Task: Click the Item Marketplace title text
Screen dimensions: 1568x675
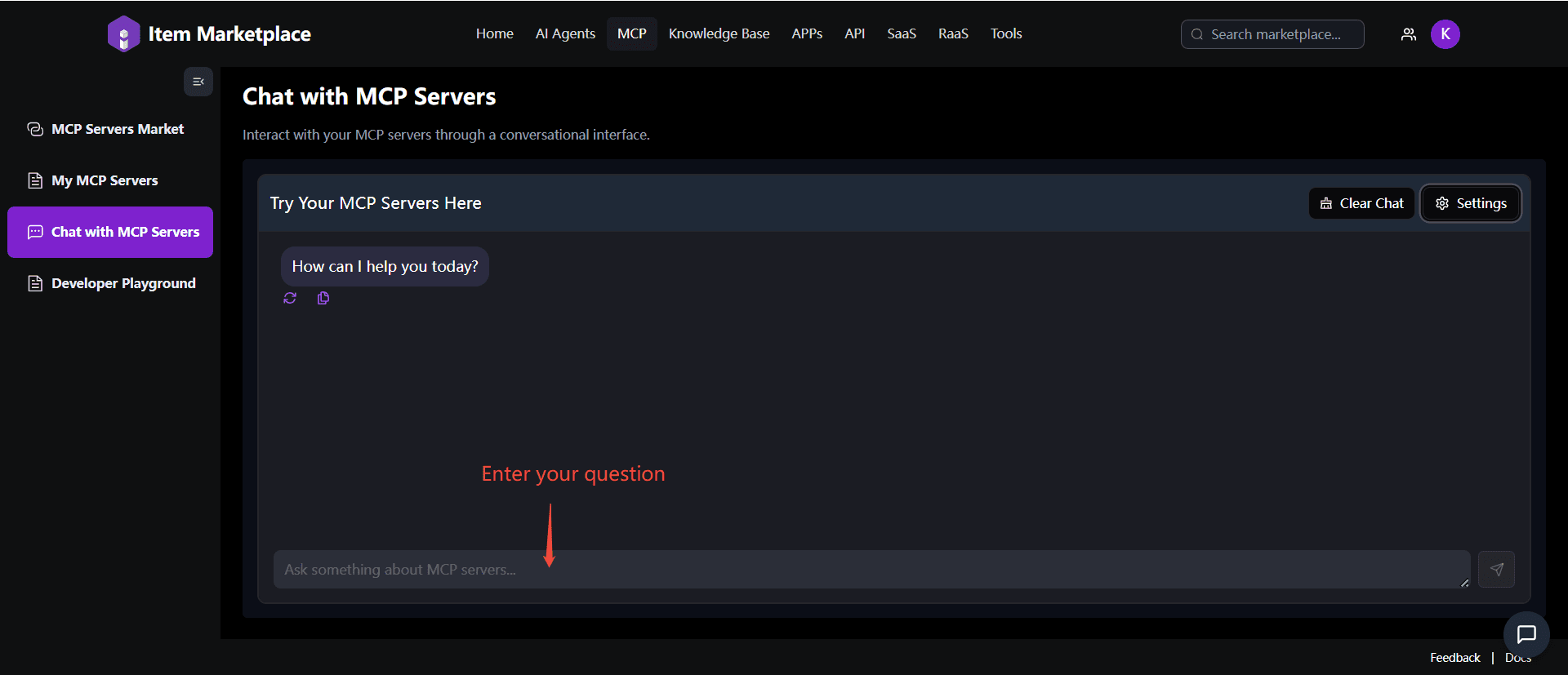Action: coord(229,34)
